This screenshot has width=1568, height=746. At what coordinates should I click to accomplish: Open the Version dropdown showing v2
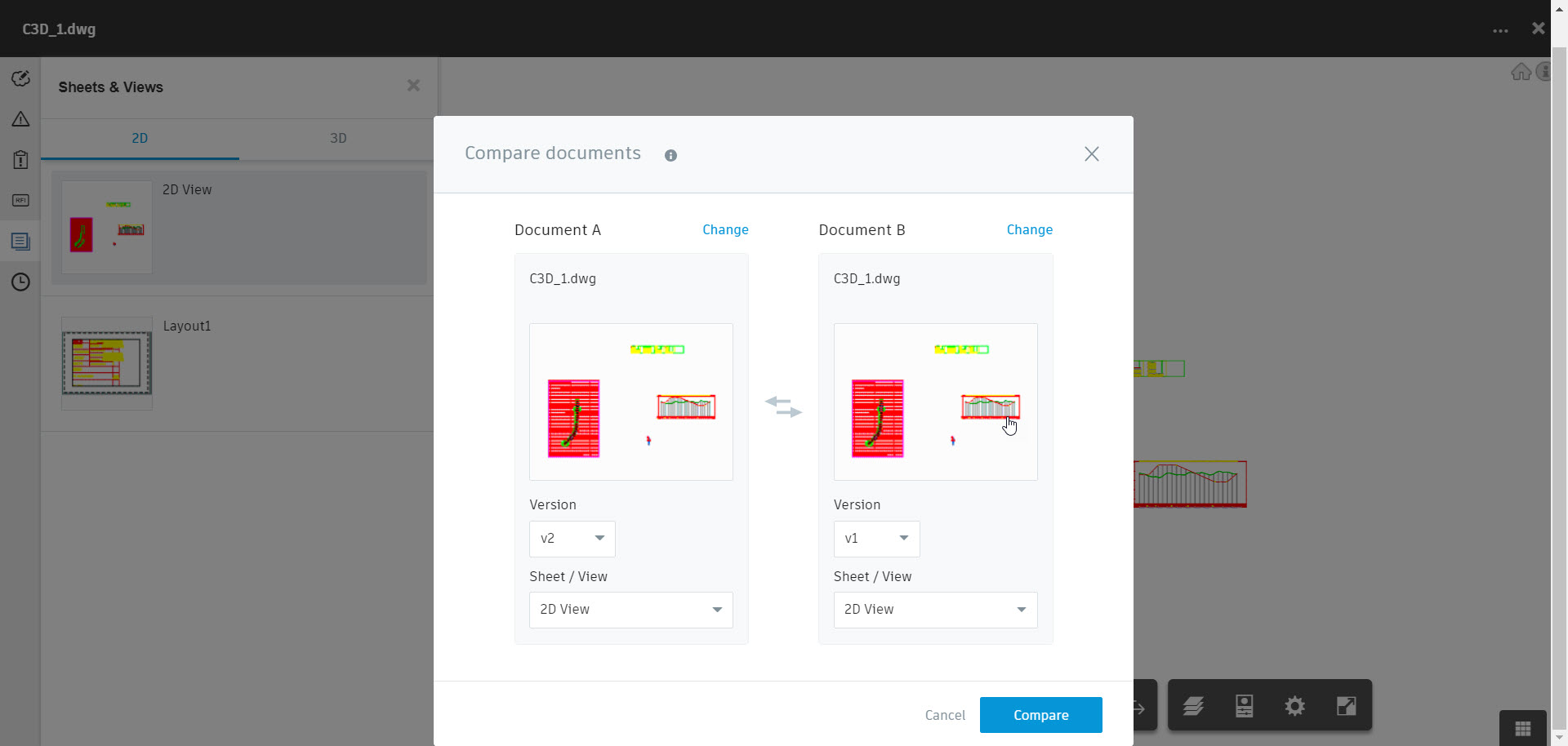pyautogui.click(x=572, y=539)
